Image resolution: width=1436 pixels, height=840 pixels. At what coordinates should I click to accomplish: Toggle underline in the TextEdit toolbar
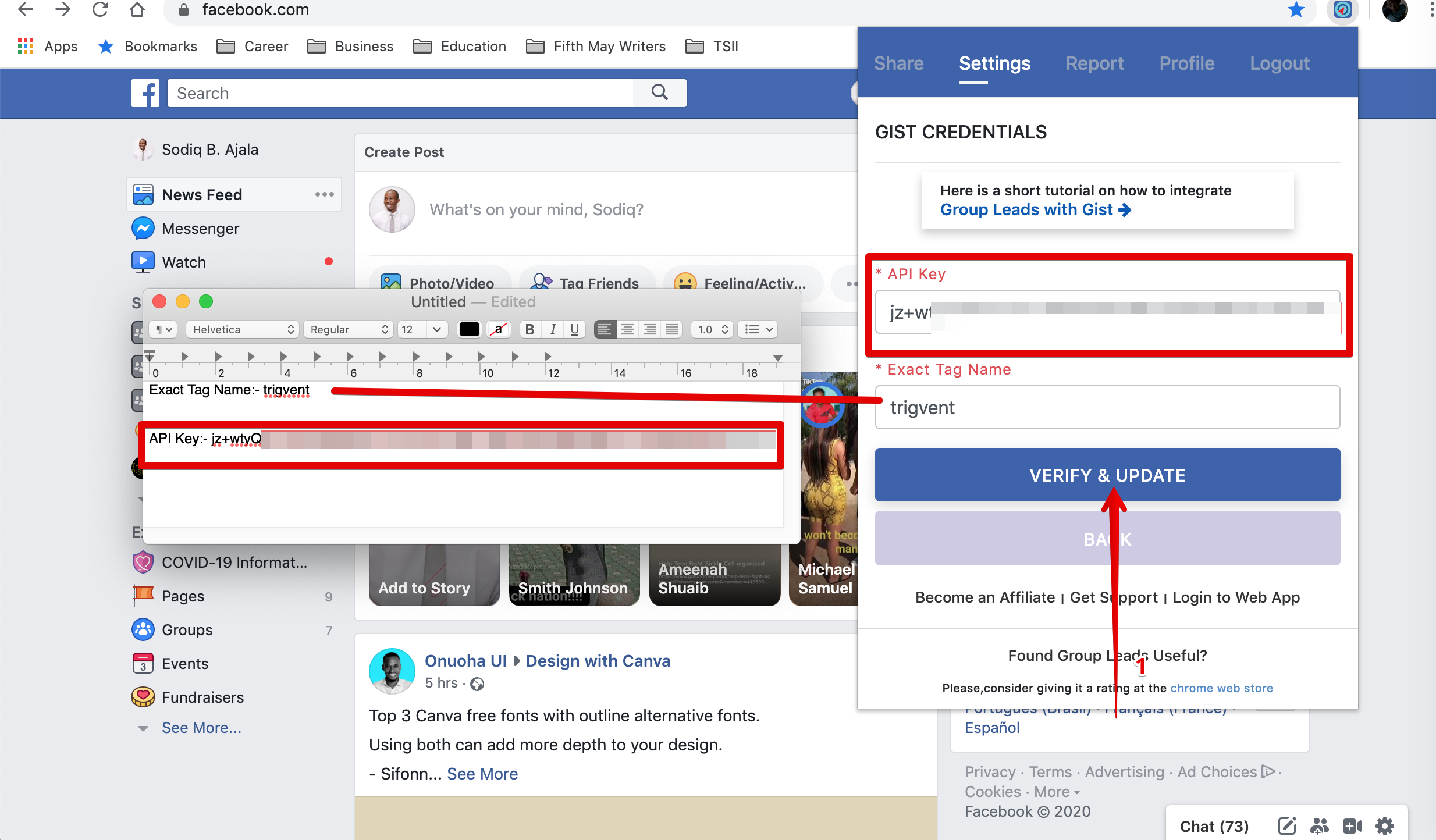click(575, 329)
